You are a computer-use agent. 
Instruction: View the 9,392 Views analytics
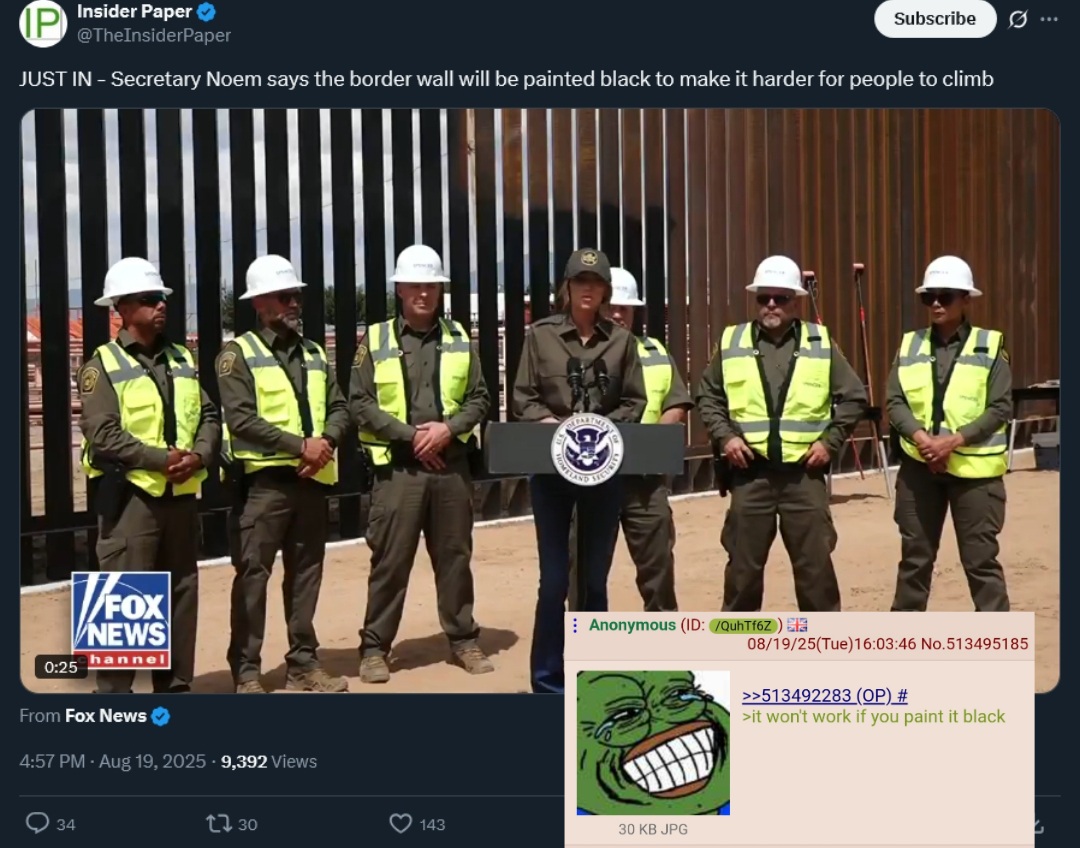click(269, 761)
